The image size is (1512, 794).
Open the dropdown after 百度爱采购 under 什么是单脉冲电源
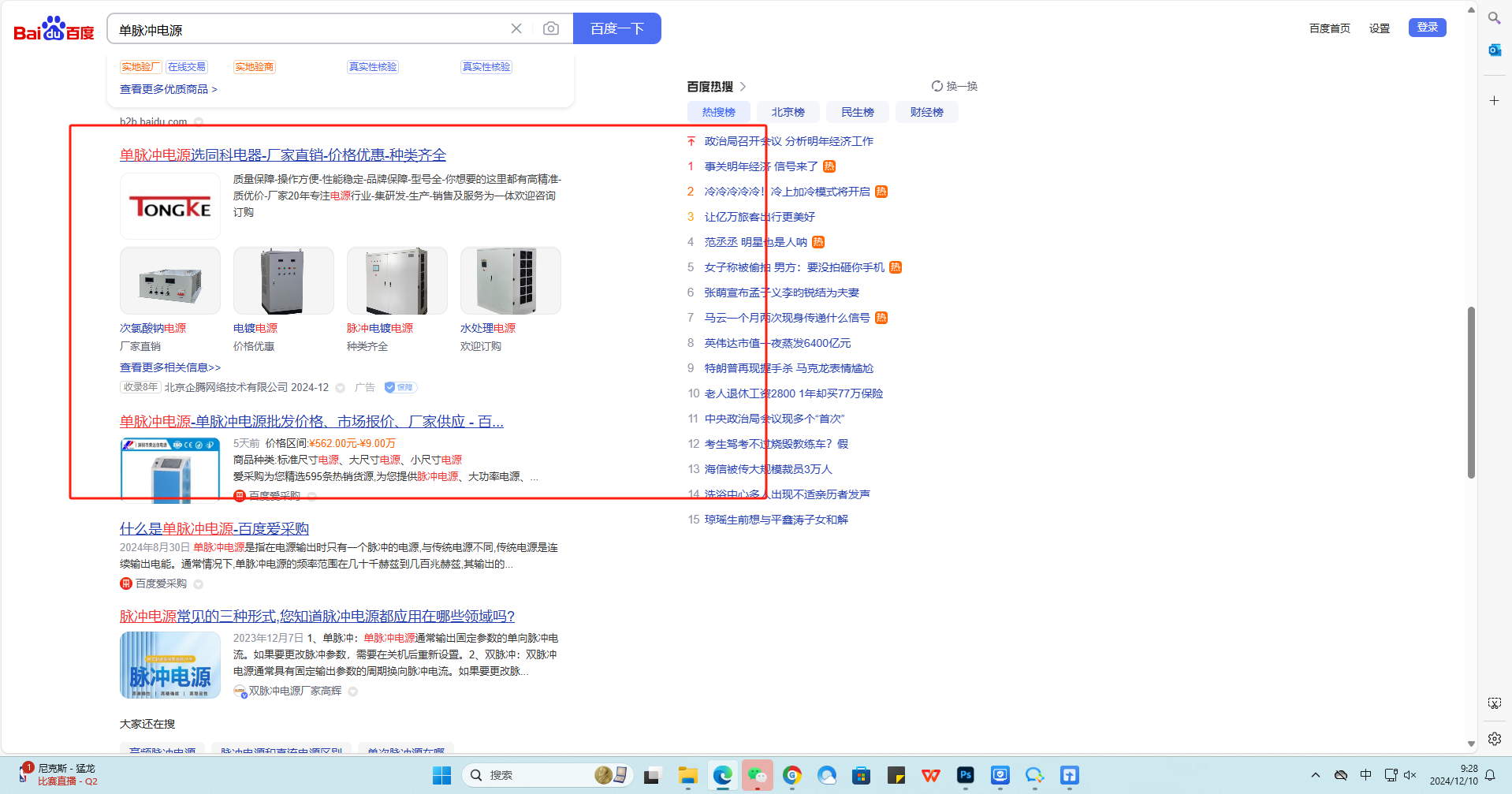(199, 584)
